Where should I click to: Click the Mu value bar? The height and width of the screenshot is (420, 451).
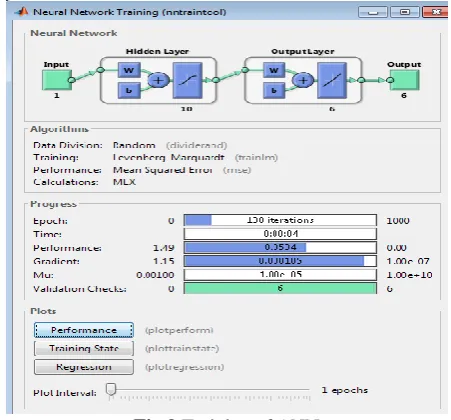click(x=280, y=275)
